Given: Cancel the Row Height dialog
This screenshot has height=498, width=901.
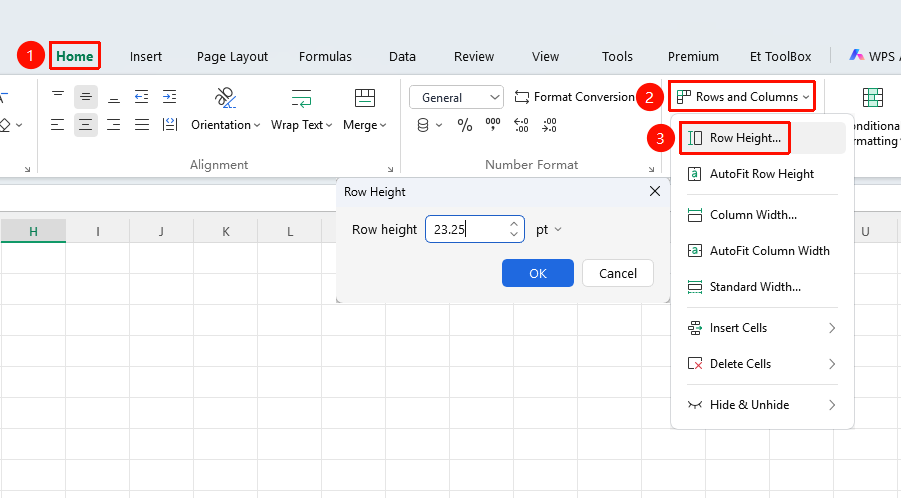Looking at the screenshot, I should (618, 273).
